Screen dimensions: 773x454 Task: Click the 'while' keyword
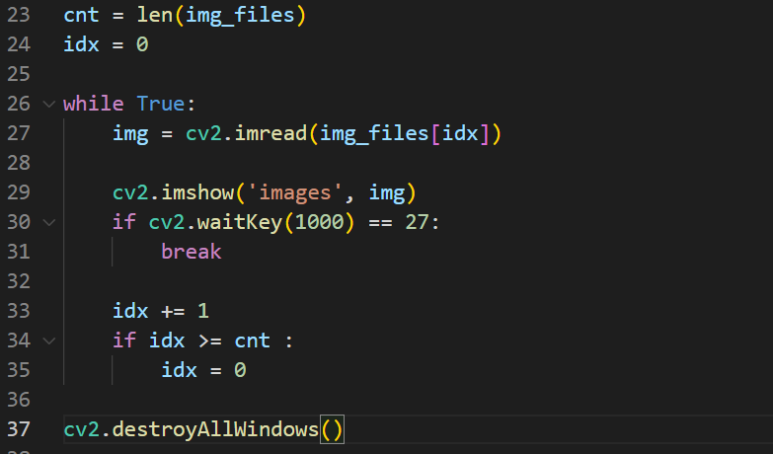point(94,104)
